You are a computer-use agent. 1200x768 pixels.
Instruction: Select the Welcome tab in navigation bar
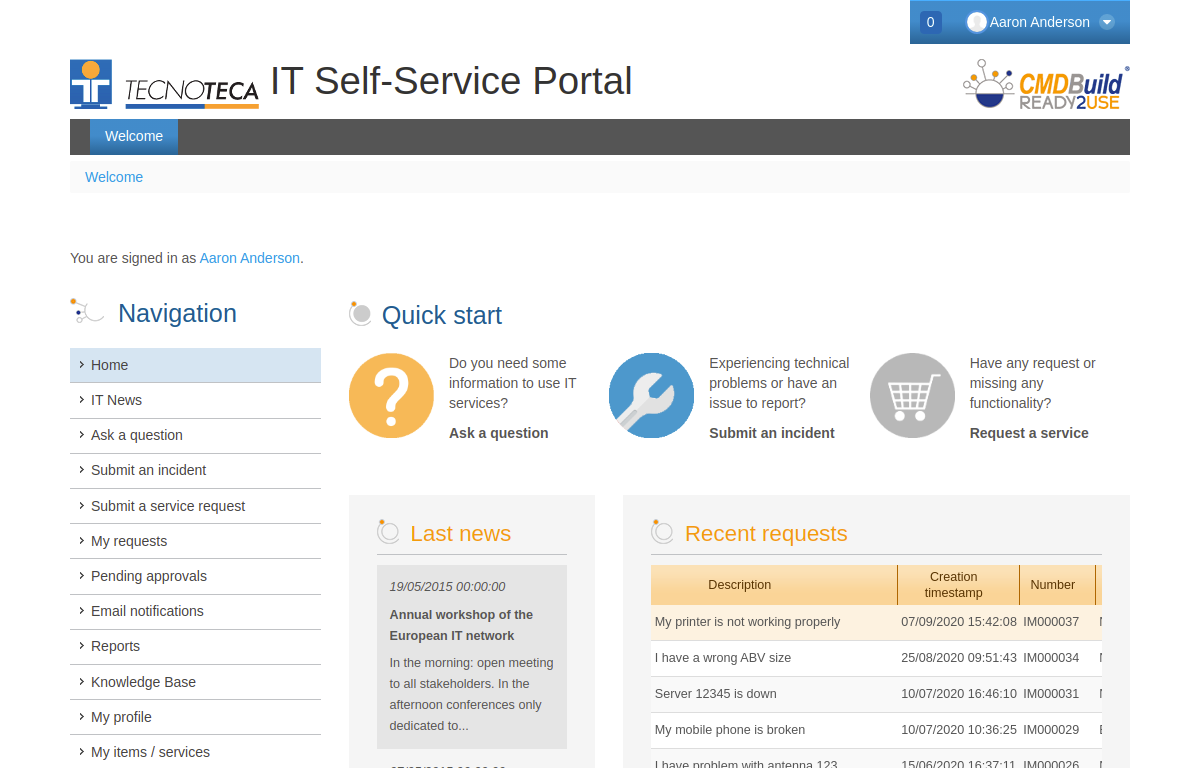pyautogui.click(x=134, y=137)
